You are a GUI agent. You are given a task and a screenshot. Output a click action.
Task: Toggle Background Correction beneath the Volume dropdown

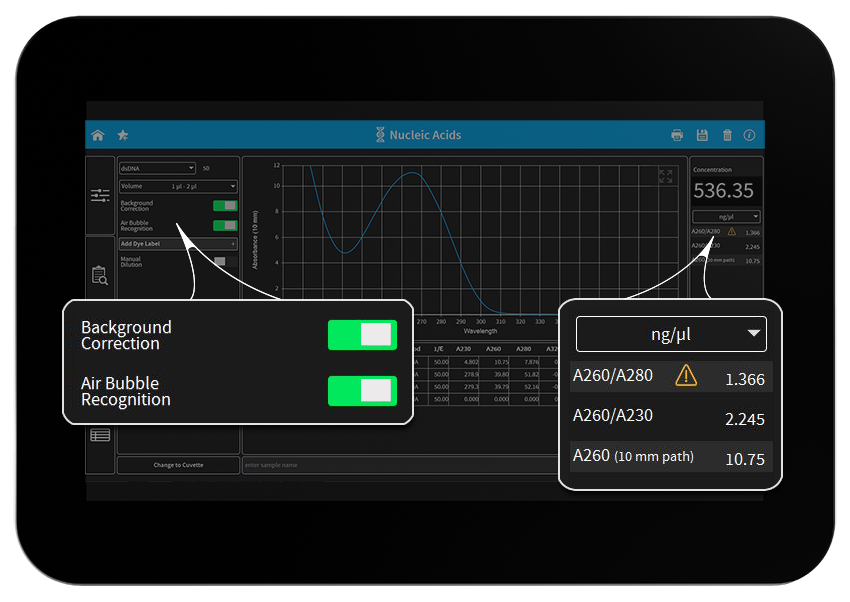[x=225, y=205]
